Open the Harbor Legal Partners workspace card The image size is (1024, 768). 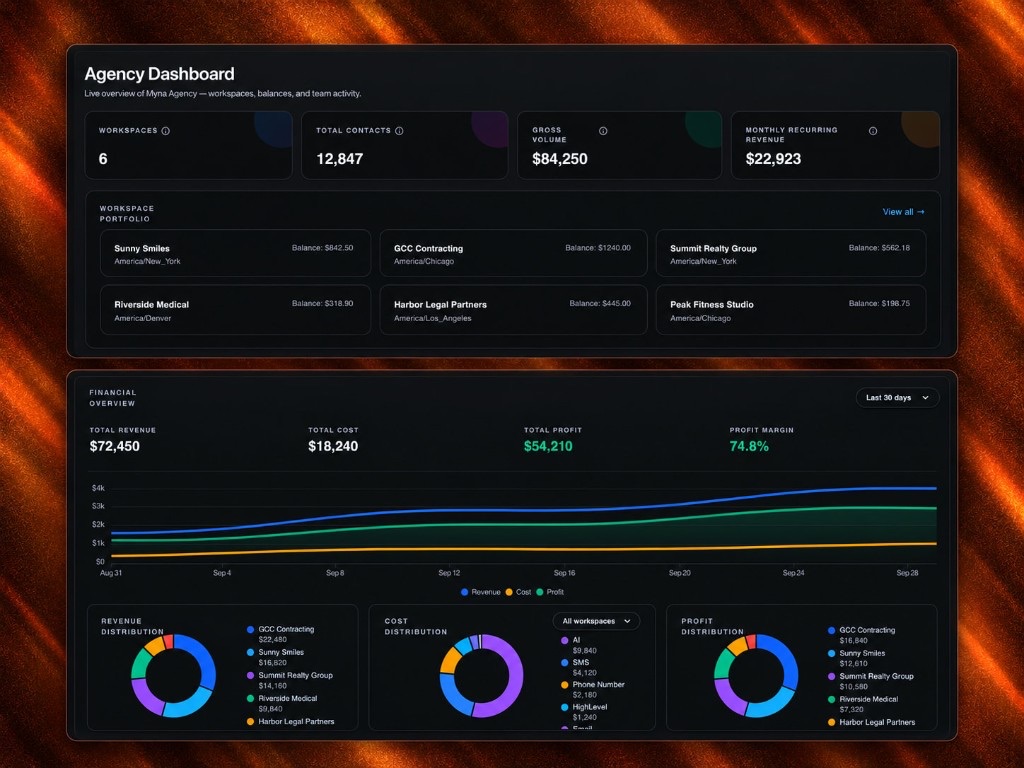513,310
